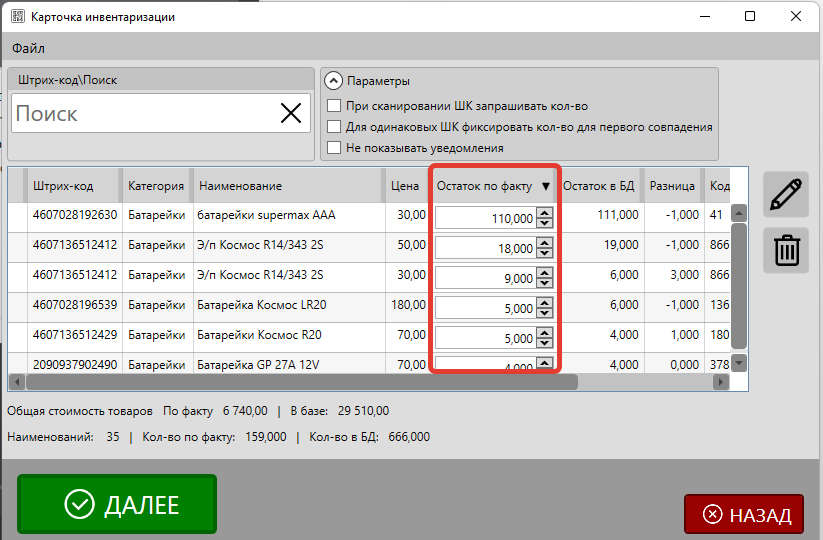823x540 pixels.
Task: Toggle 'Не показывать уведомления' checkbox
Action: (x=335, y=148)
